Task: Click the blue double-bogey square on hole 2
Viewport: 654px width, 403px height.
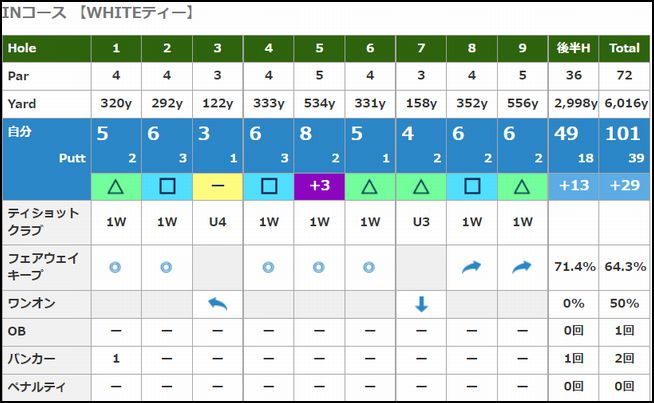Action: pyautogui.click(x=166, y=185)
